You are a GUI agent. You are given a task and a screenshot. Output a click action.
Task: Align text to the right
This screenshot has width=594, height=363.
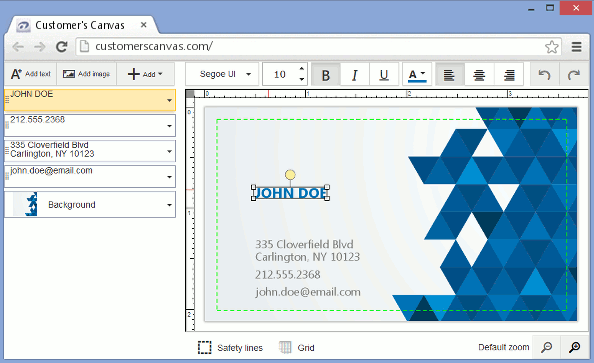(509, 75)
